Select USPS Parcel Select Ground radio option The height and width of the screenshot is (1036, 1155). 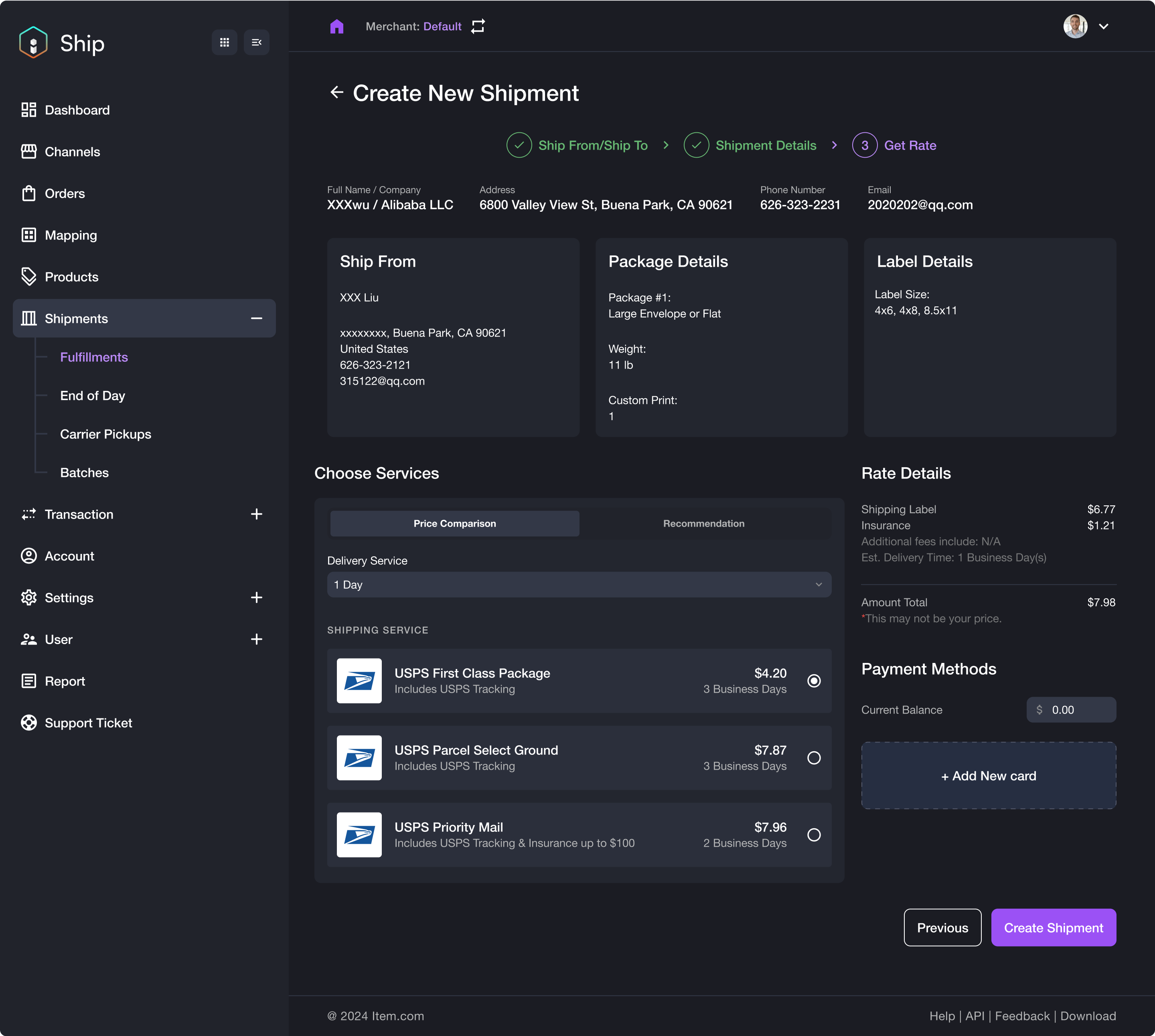click(x=813, y=758)
